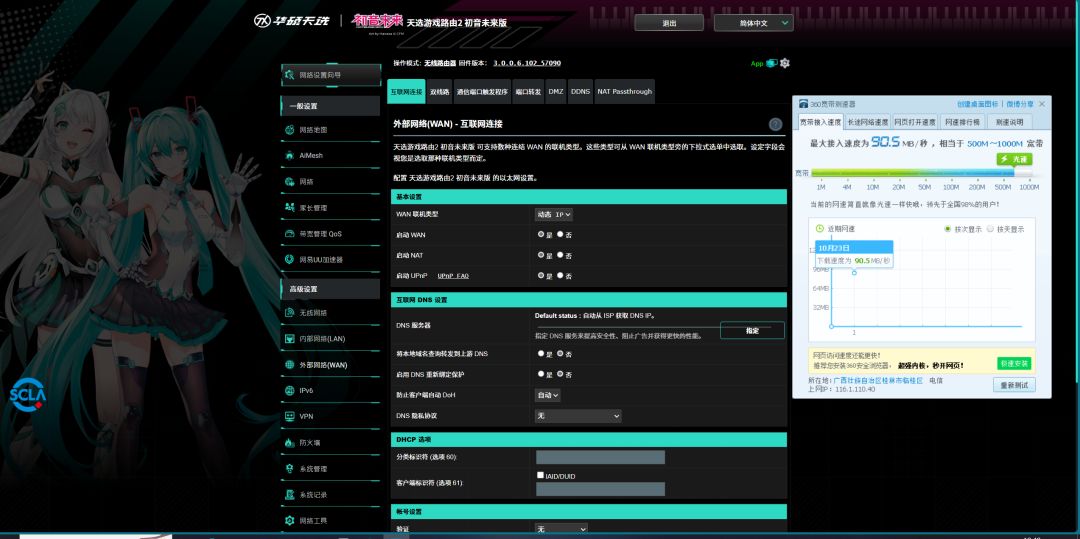1080x539 pixels.
Task: Click the gear icon beside App
Action: coord(785,63)
